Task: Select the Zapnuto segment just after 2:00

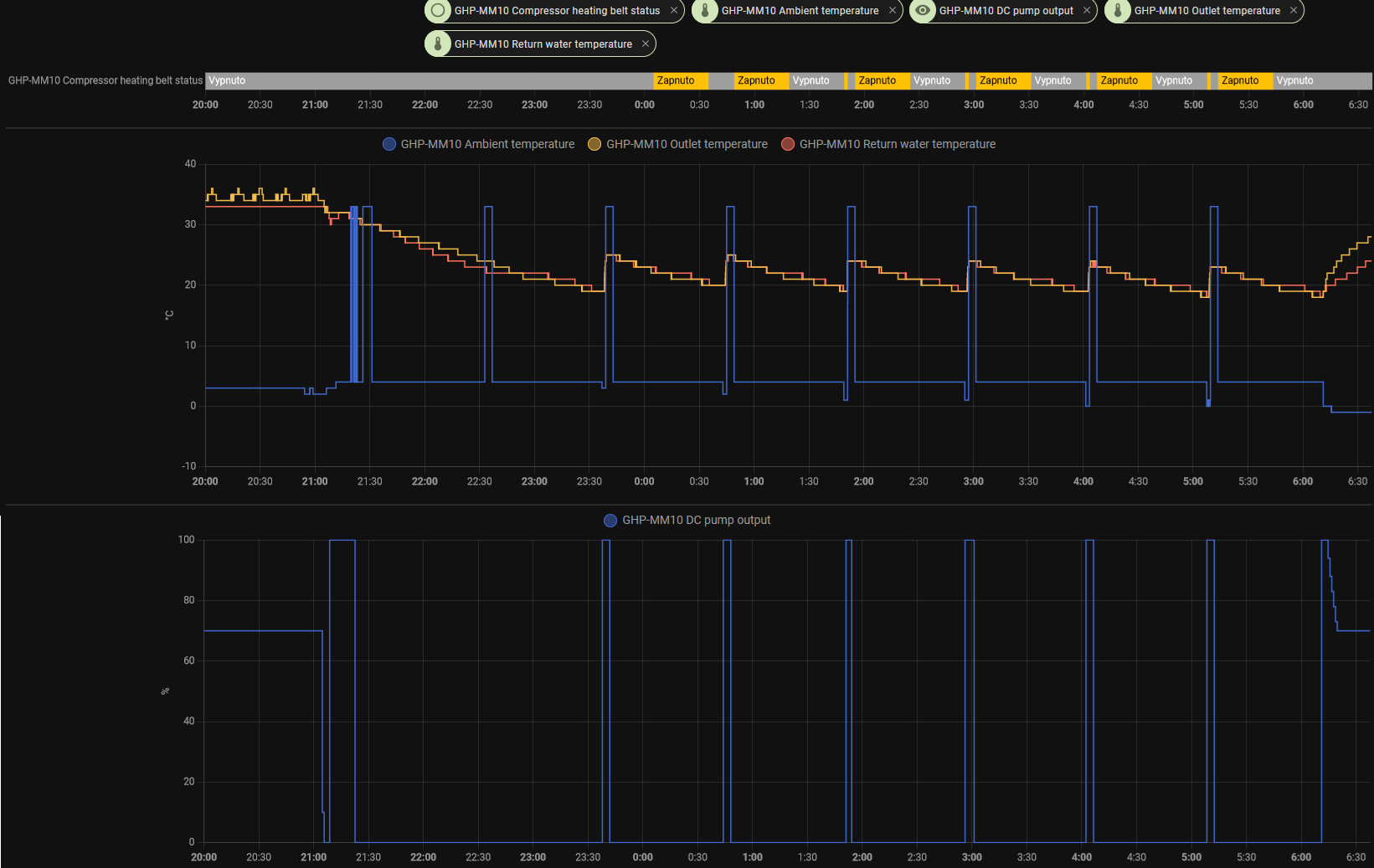Action: click(883, 80)
